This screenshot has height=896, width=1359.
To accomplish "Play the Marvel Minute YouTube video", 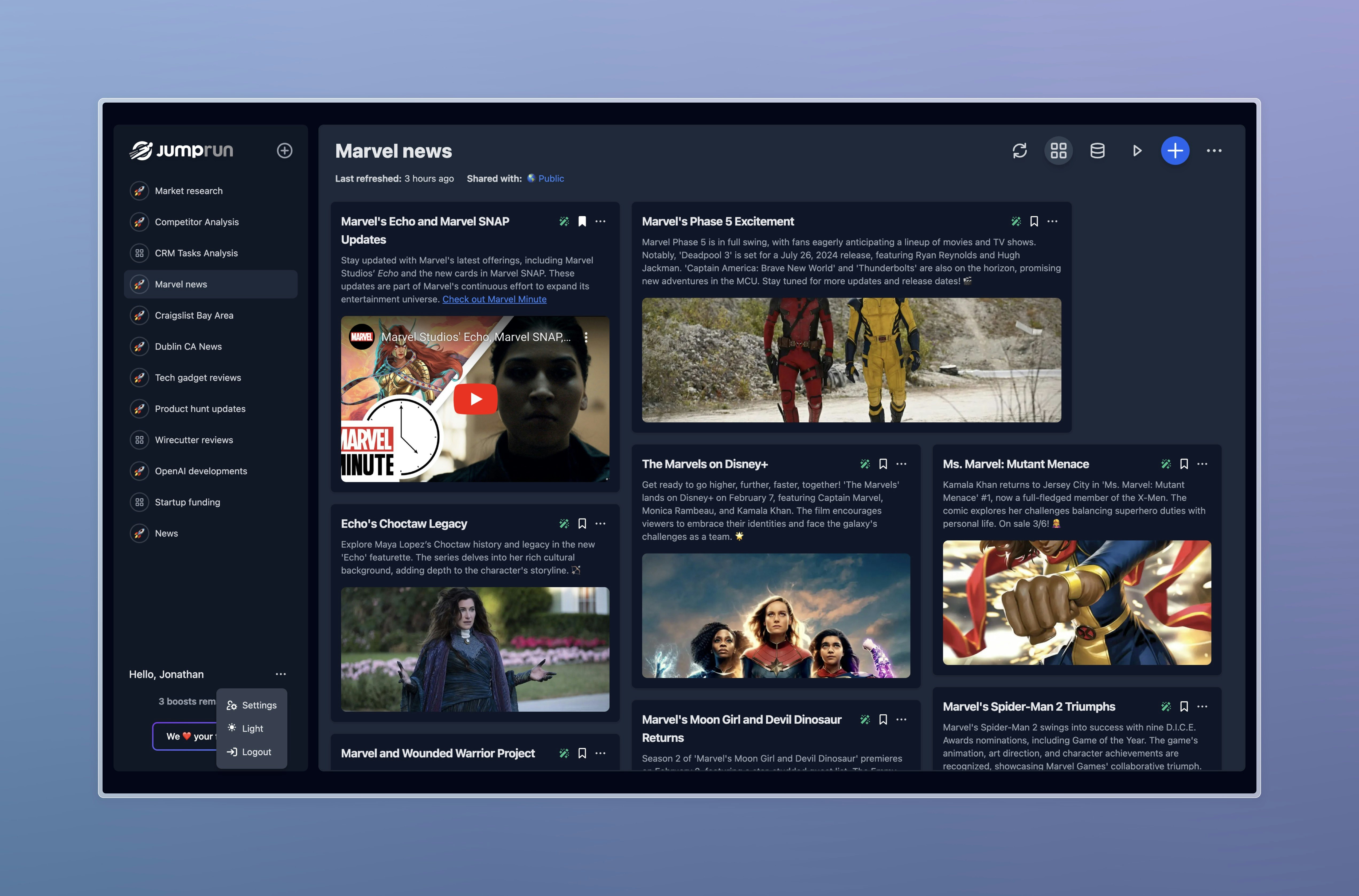I will click(475, 399).
